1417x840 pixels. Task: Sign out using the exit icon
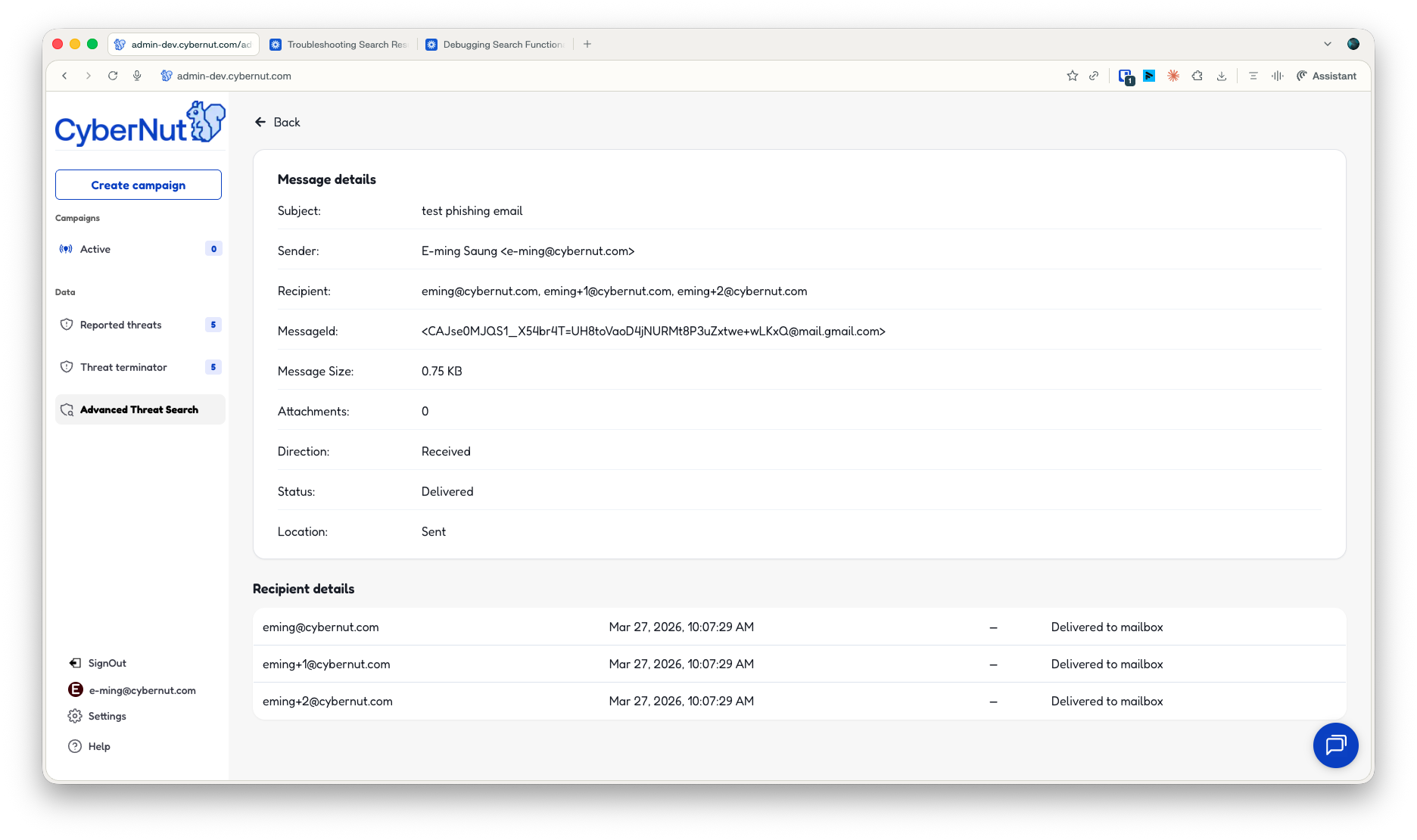point(75,663)
